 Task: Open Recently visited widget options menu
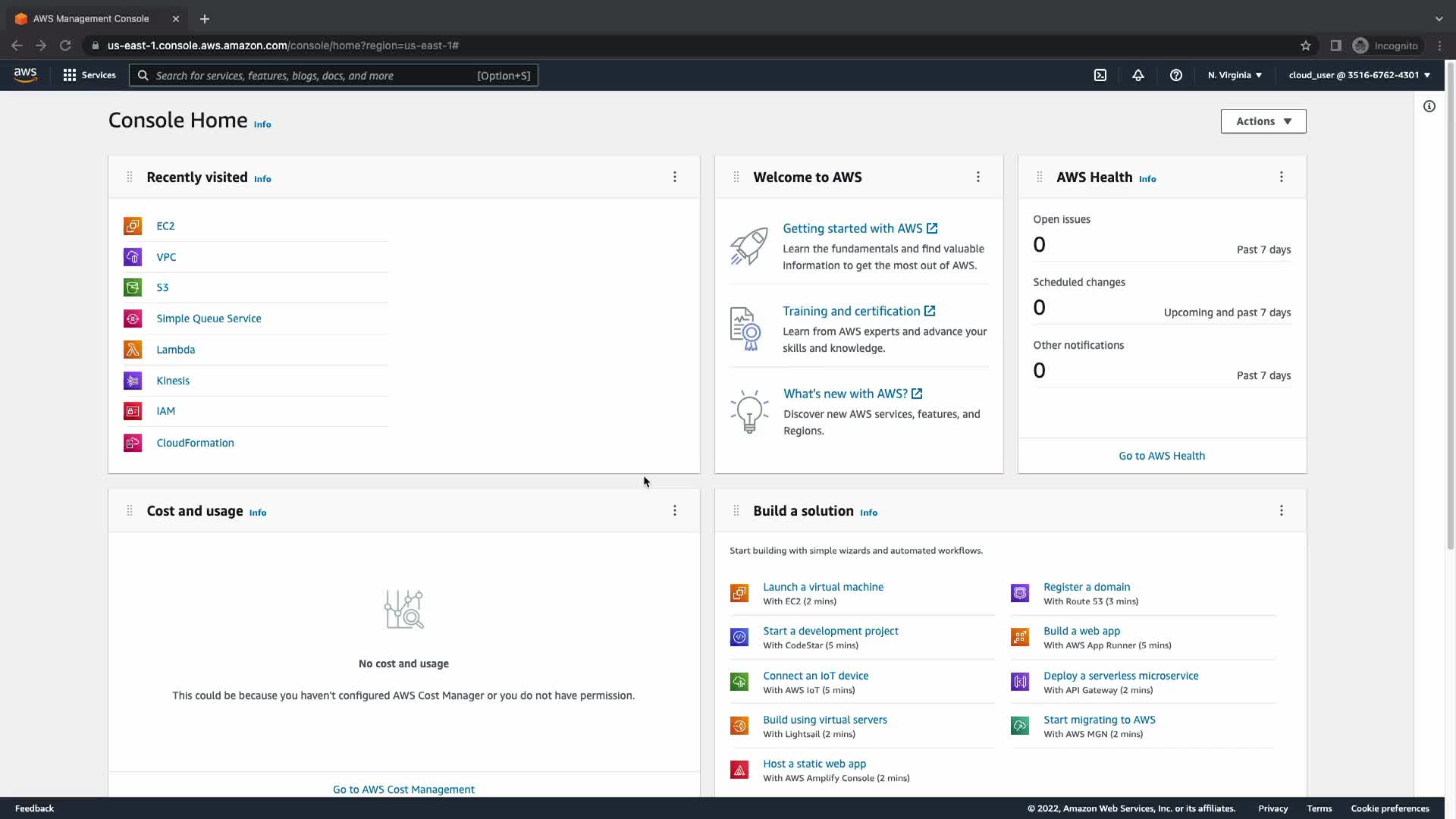click(675, 177)
